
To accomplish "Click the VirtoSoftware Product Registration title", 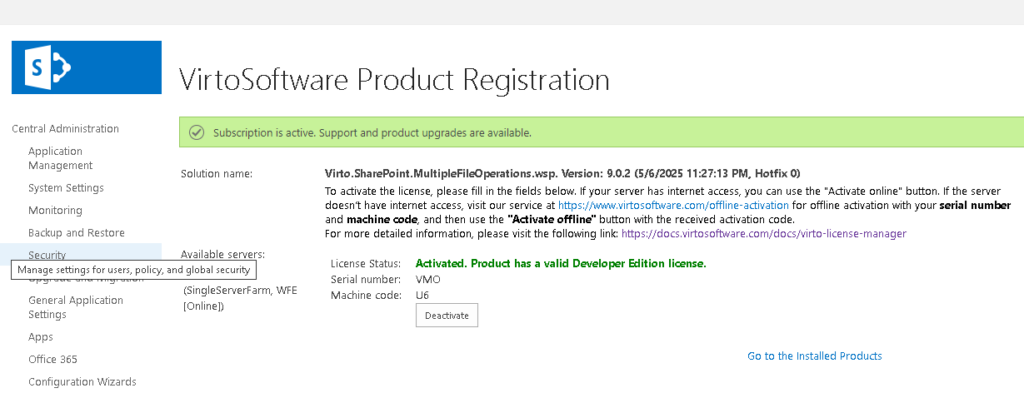I will [394, 80].
